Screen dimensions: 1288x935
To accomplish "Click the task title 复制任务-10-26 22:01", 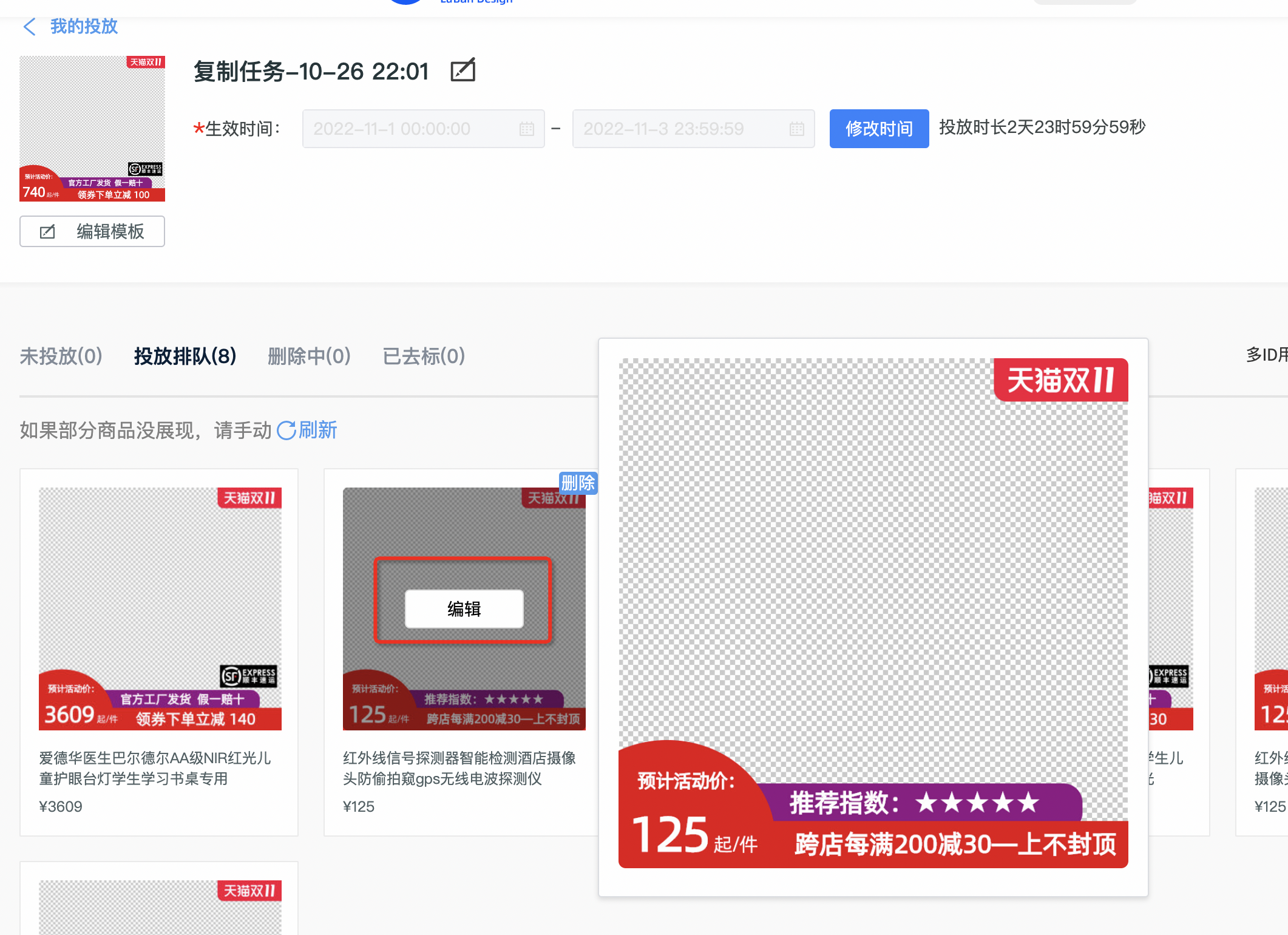I will (x=311, y=72).
